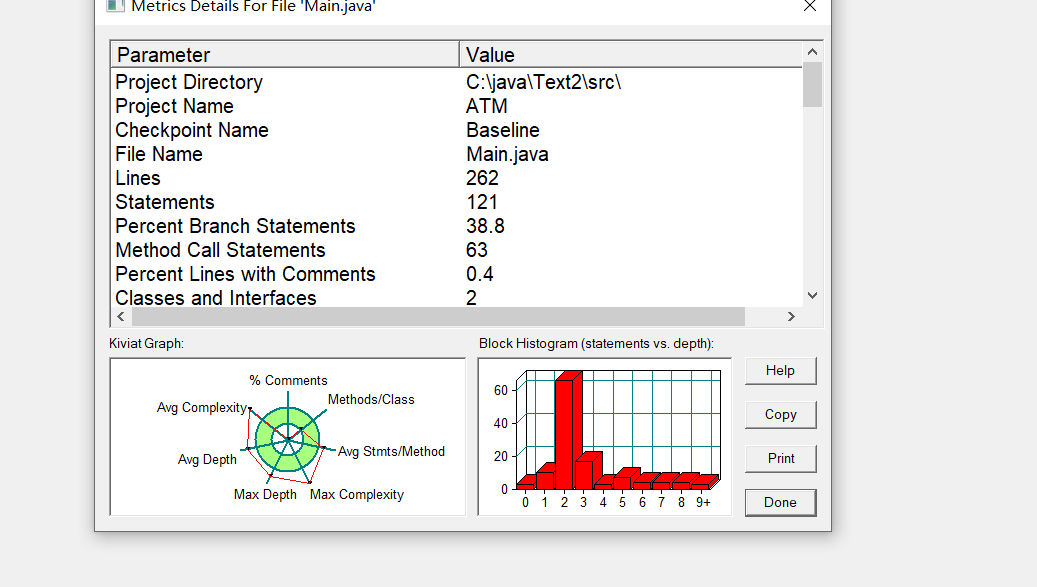Click the Kiviat Graph heading label
1037x587 pixels.
pyautogui.click(x=146, y=344)
